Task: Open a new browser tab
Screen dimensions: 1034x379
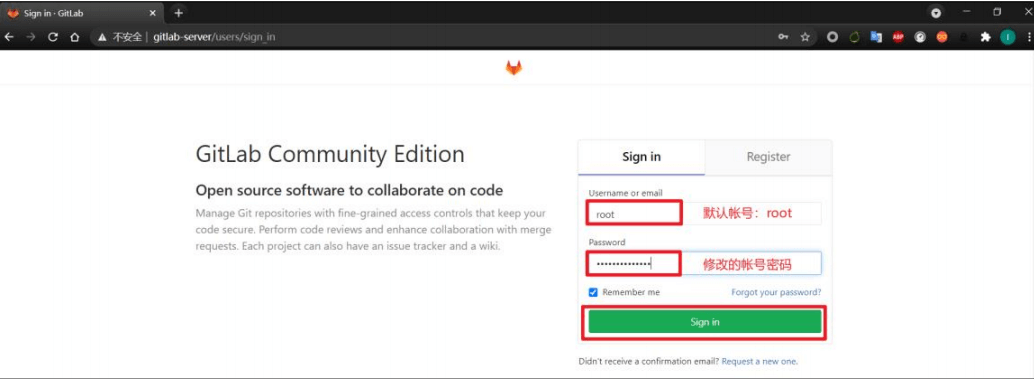Action: [x=178, y=13]
